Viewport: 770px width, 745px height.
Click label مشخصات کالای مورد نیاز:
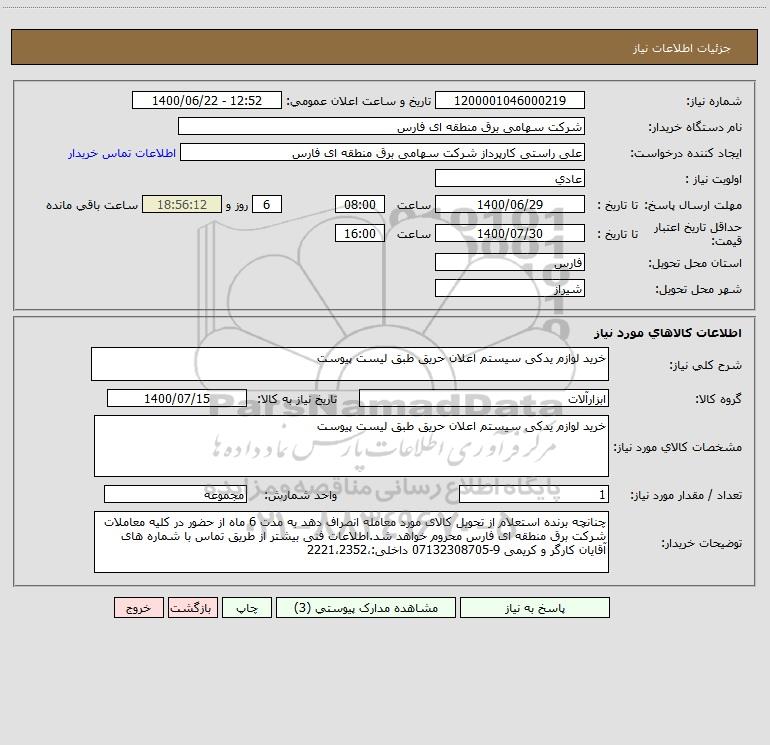click(678, 447)
